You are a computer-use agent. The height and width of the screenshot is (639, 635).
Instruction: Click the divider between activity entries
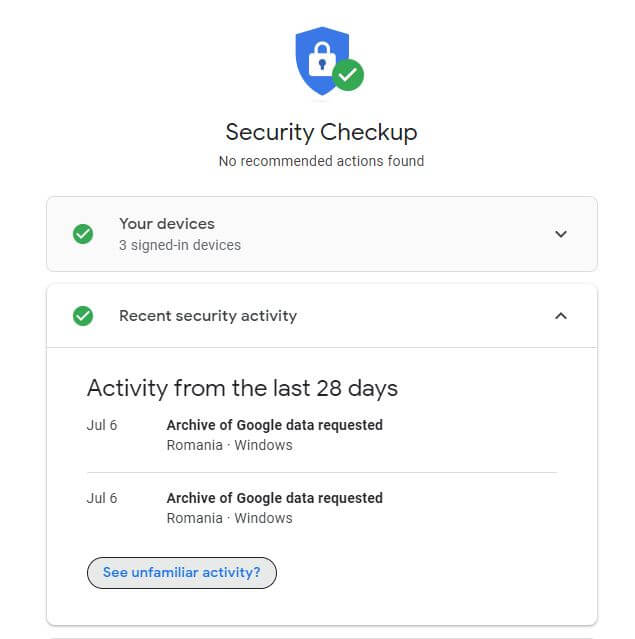tap(322, 473)
